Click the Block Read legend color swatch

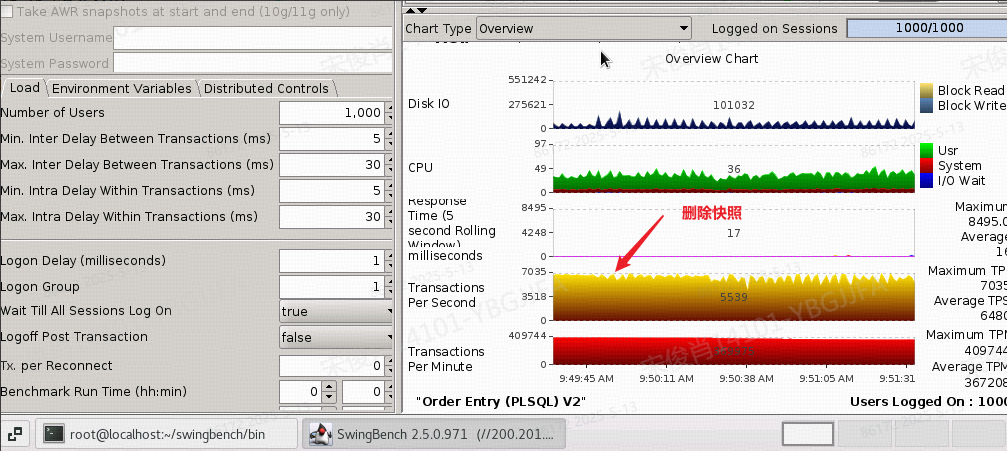tap(927, 91)
